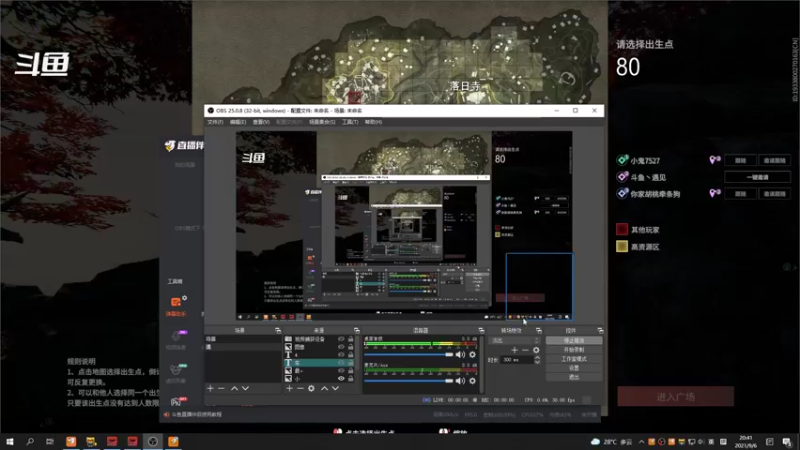The width and height of the screenshot is (800, 450).
Task: Pop out the scenes dock panel
Action: click(278, 331)
